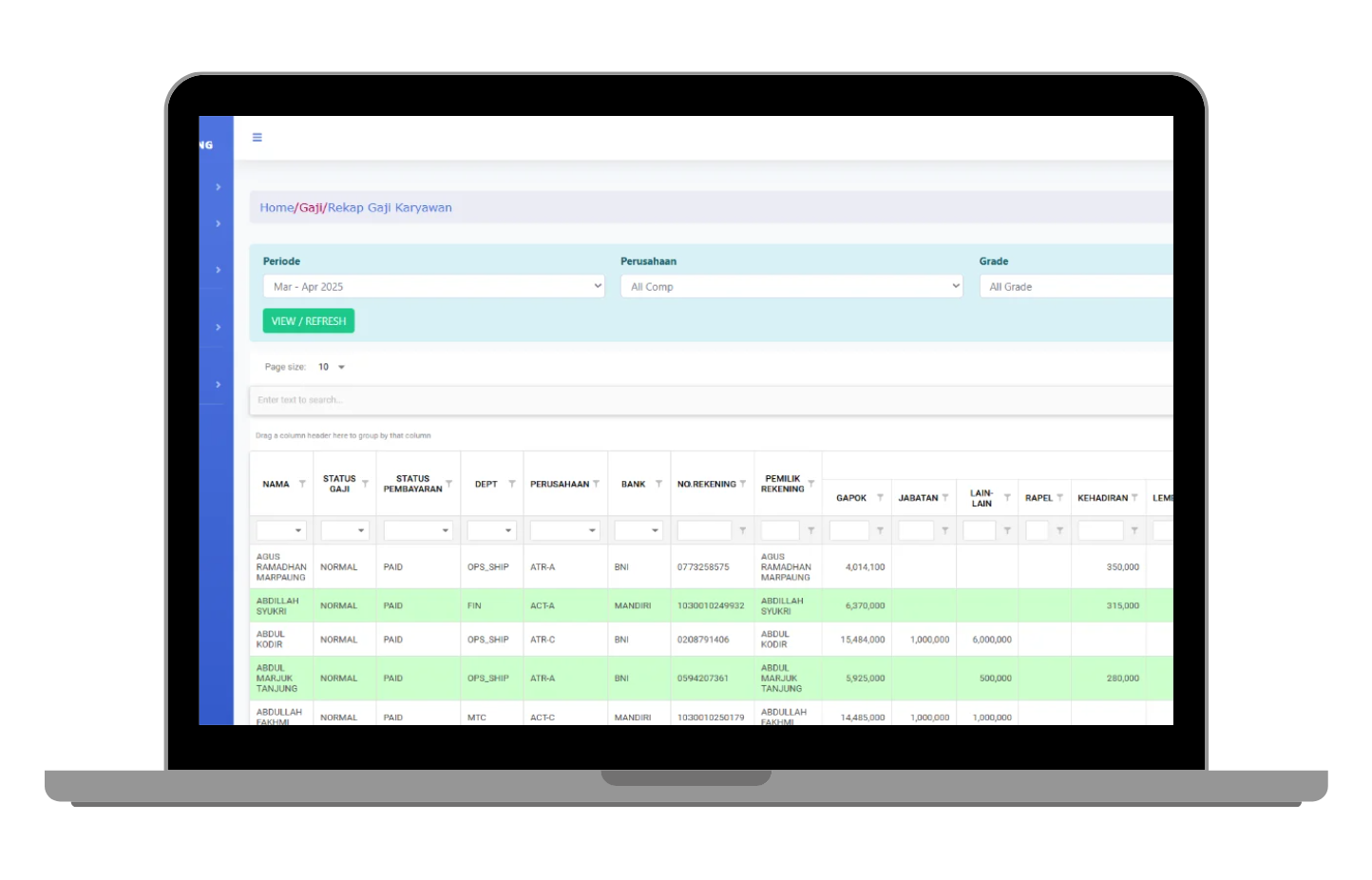The height and width of the screenshot is (880, 1372).
Task: Expand the Perusahaan dropdown showing All Comp
Action: pyautogui.click(x=791, y=286)
